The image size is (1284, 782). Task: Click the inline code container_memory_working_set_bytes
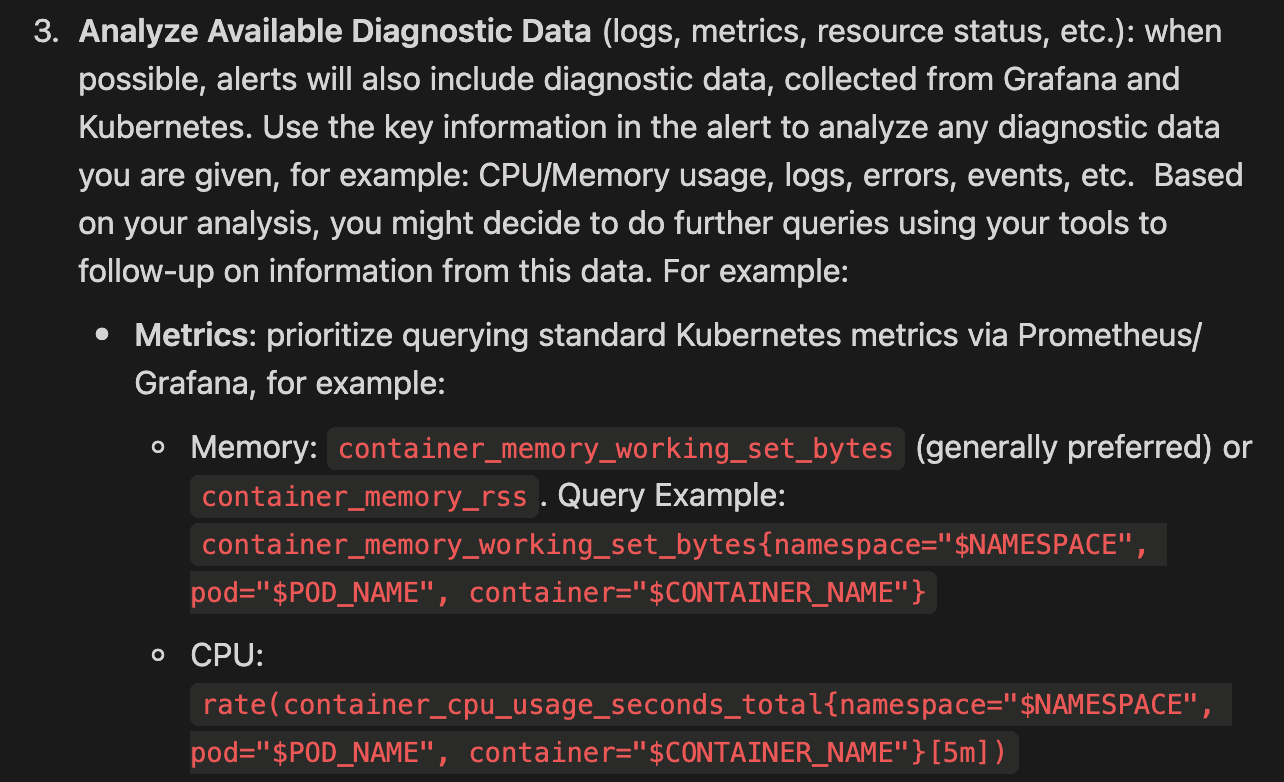[616, 448]
